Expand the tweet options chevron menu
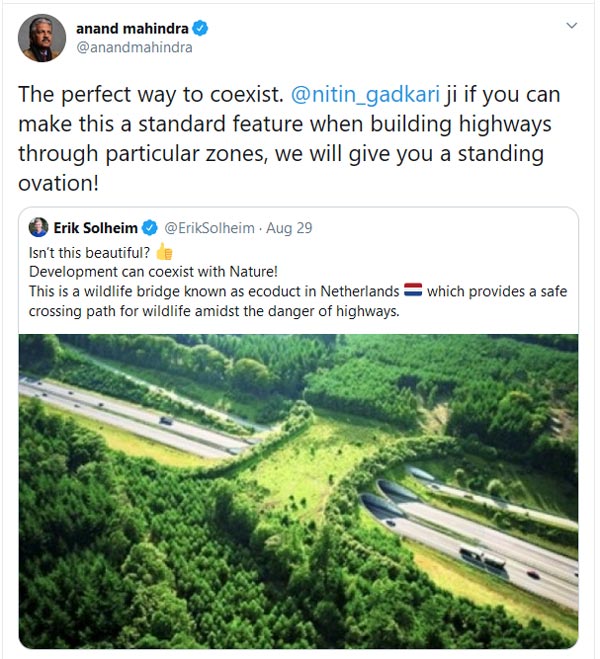This screenshot has width=600, height=659. coord(571,25)
